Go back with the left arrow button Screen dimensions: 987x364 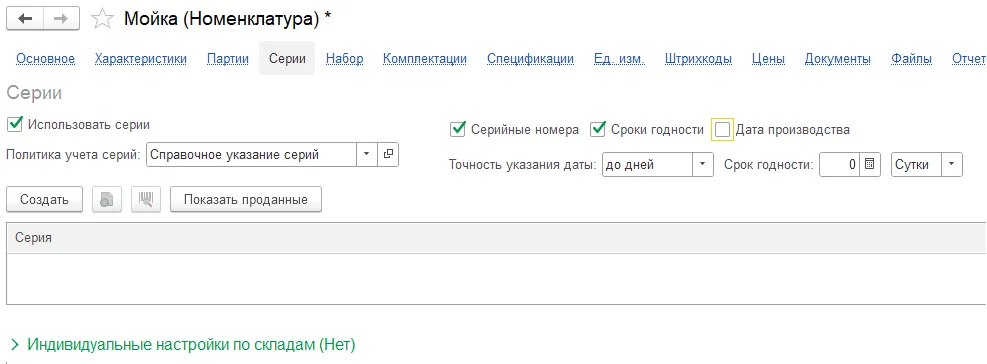click(x=25, y=19)
